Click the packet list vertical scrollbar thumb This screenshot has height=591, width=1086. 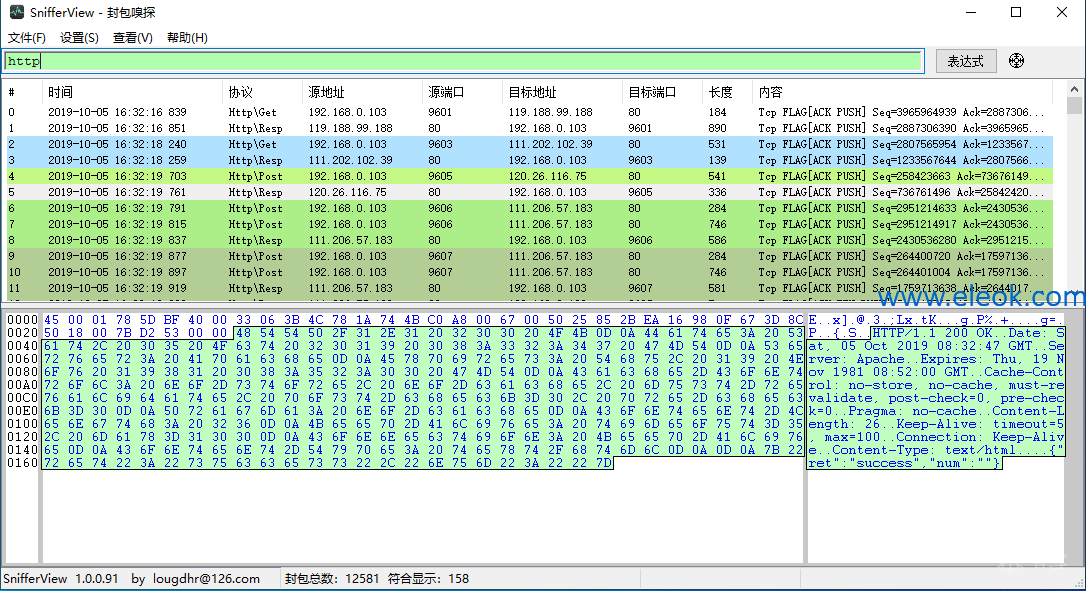point(1074,105)
